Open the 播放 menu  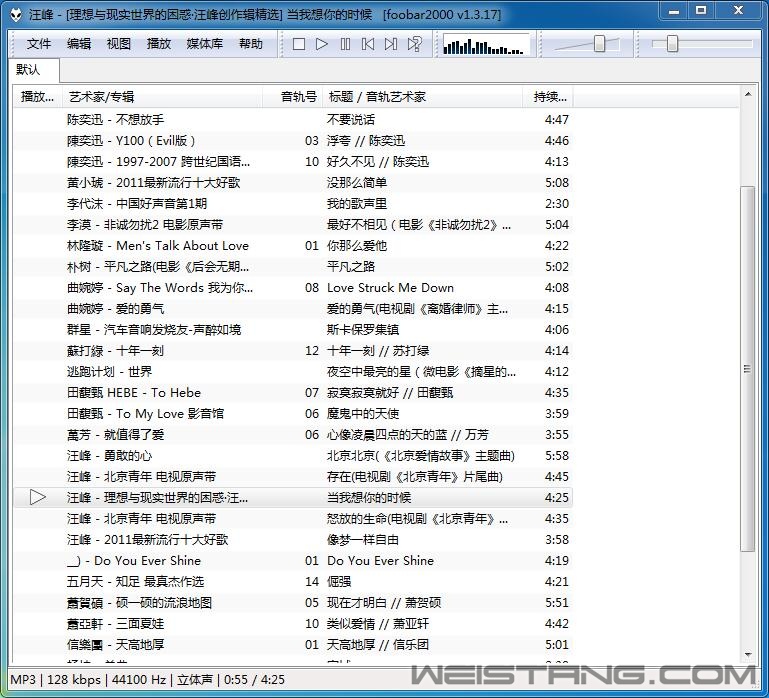[159, 44]
